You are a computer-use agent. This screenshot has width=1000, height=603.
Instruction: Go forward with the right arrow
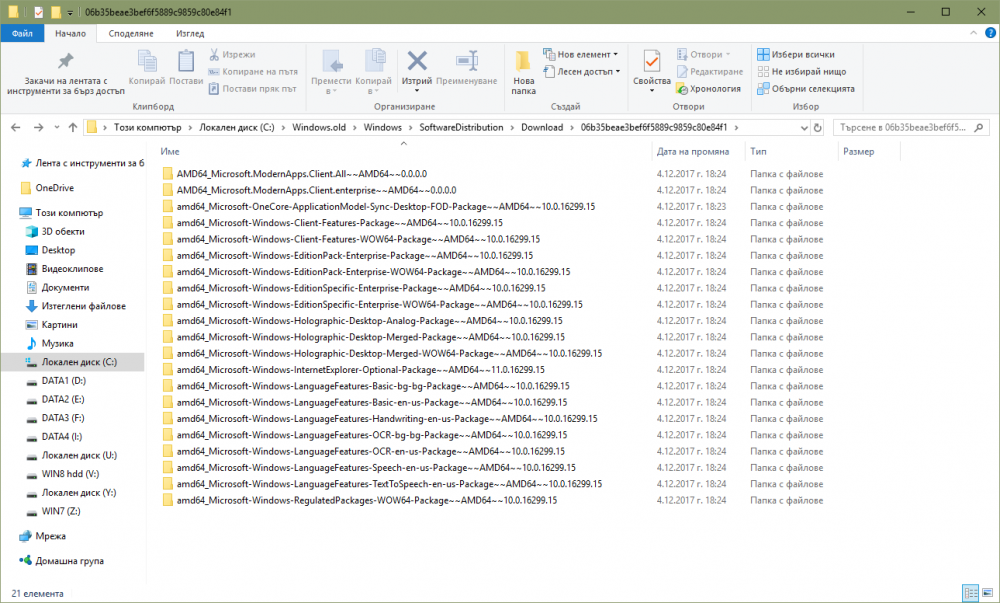coord(38,127)
